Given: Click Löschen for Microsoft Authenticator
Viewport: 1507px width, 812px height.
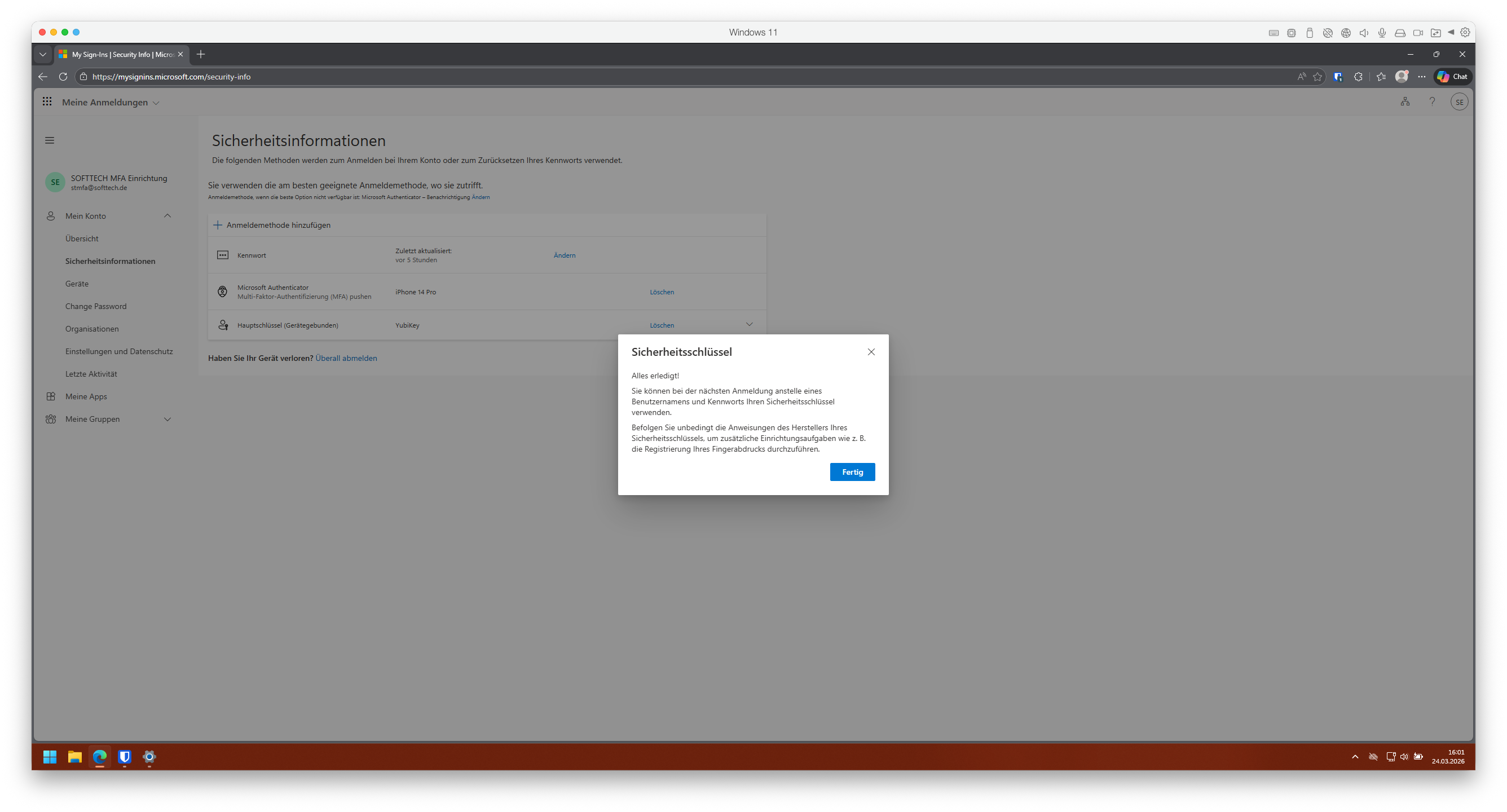Looking at the screenshot, I should tap(662, 292).
